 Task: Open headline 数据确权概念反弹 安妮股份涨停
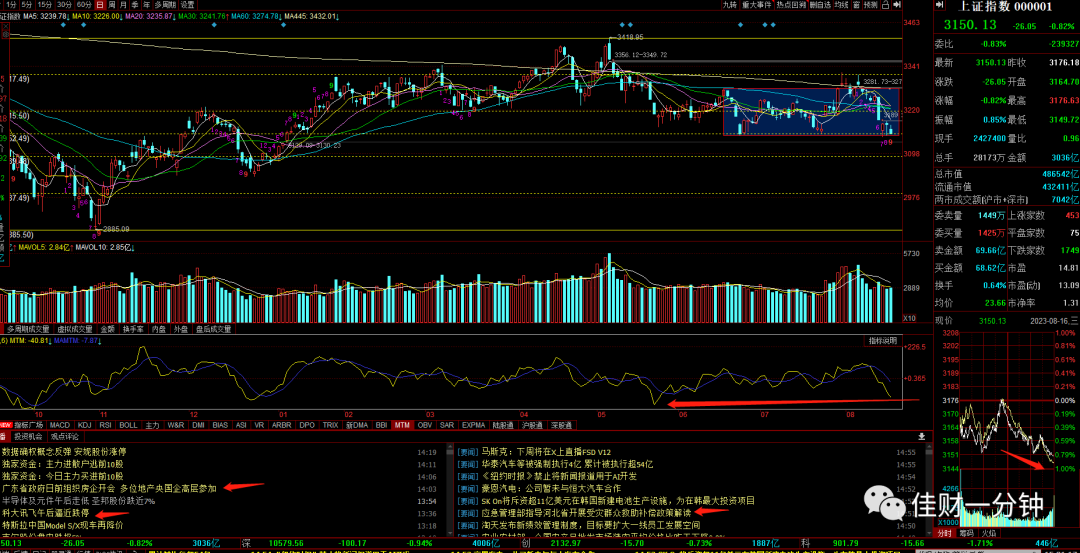(x=64, y=452)
